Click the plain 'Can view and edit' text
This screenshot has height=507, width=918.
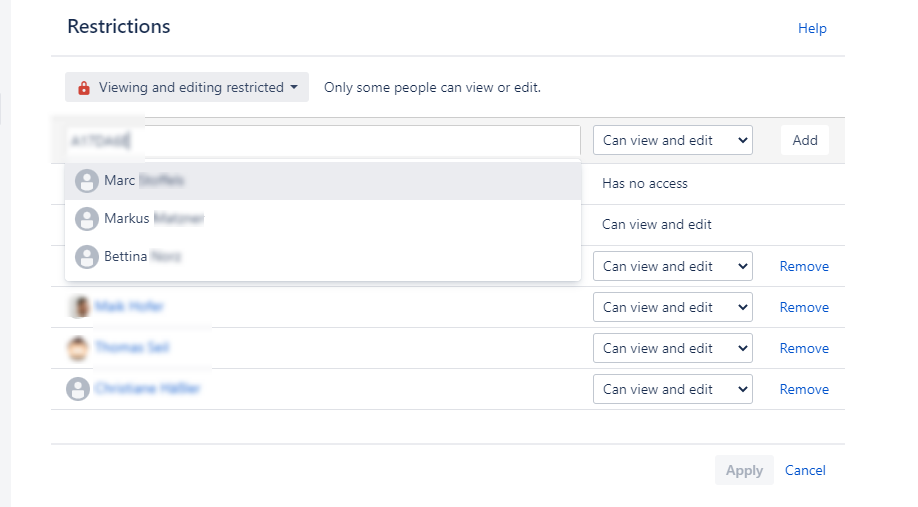[x=656, y=224]
